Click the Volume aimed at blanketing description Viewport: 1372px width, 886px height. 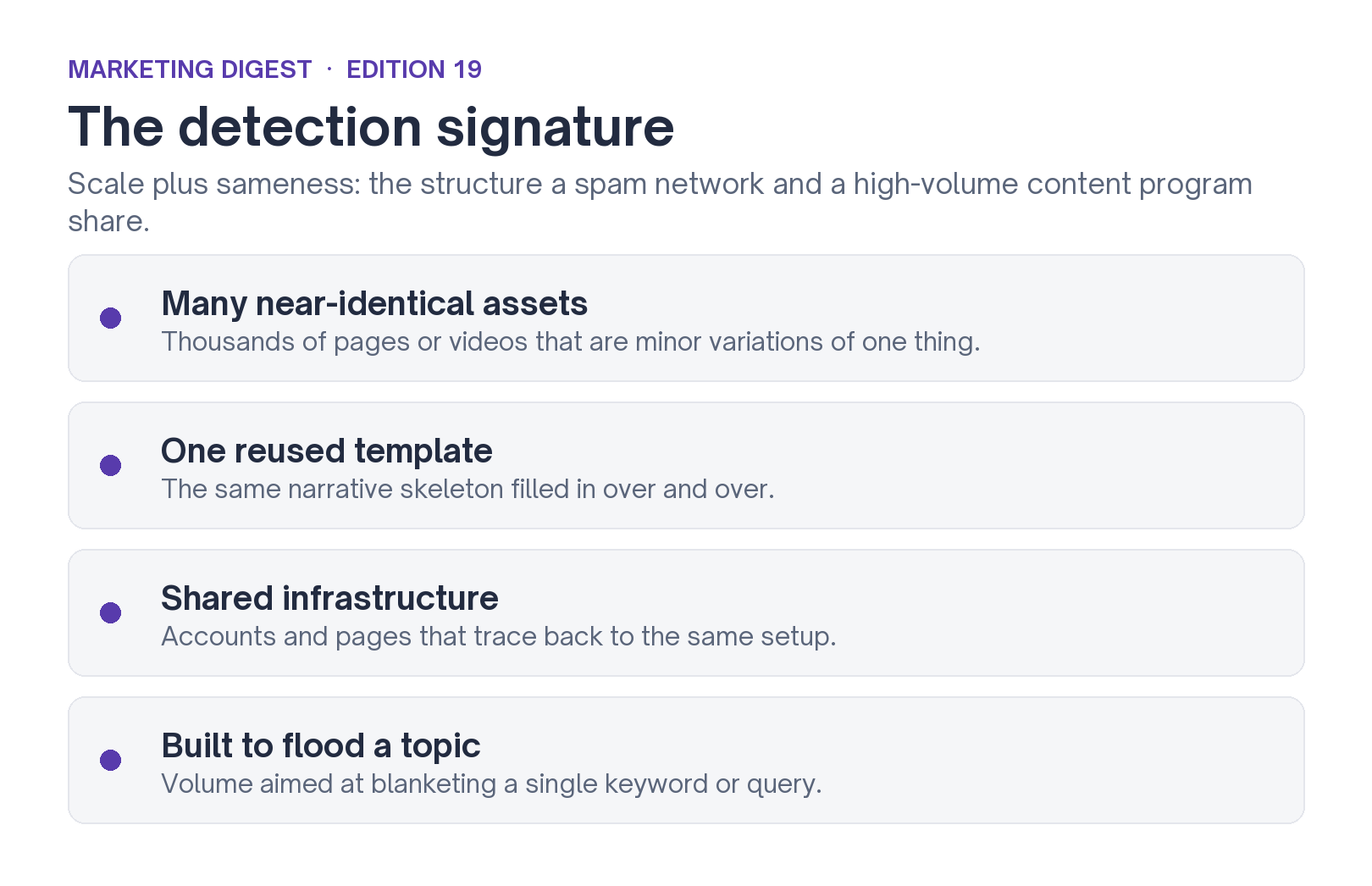[491, 784]
